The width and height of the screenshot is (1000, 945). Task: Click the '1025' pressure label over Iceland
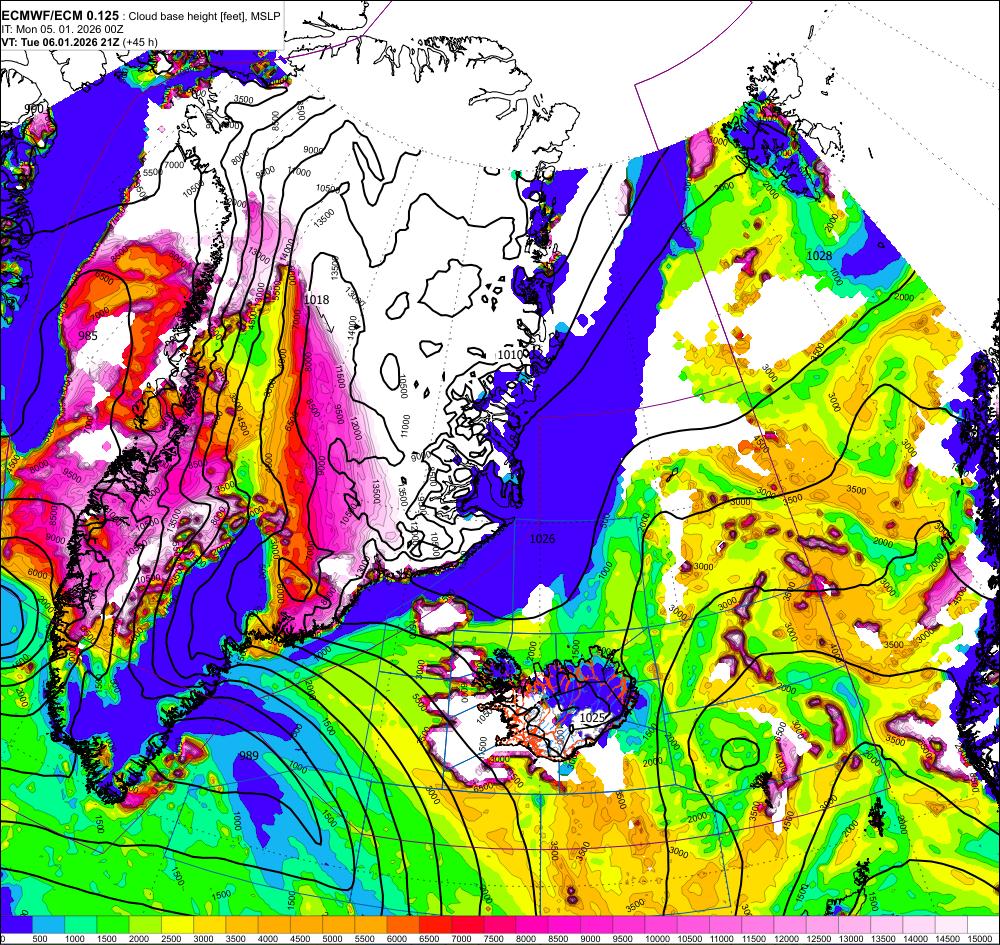point(591,717)
